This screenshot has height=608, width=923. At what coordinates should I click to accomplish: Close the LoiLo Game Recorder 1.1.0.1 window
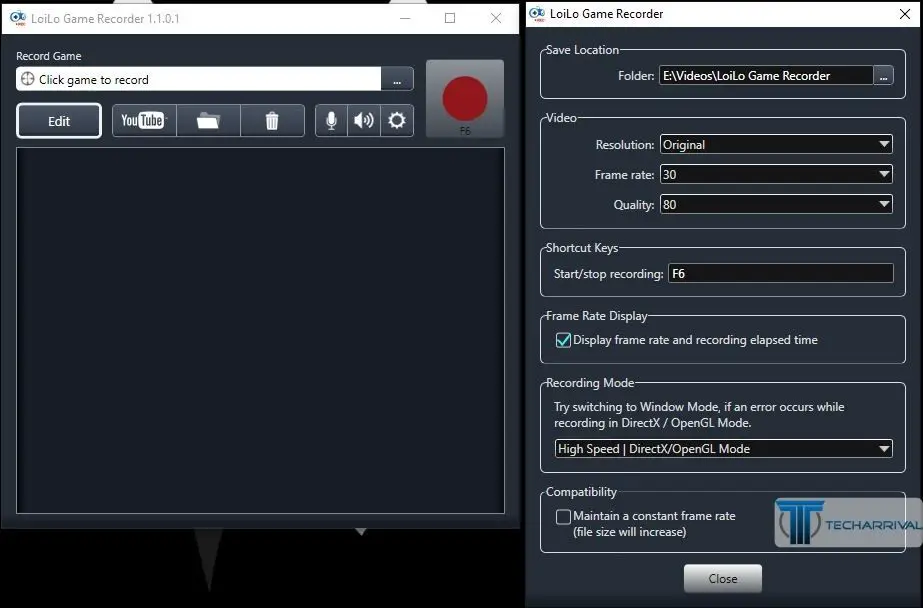496,18
